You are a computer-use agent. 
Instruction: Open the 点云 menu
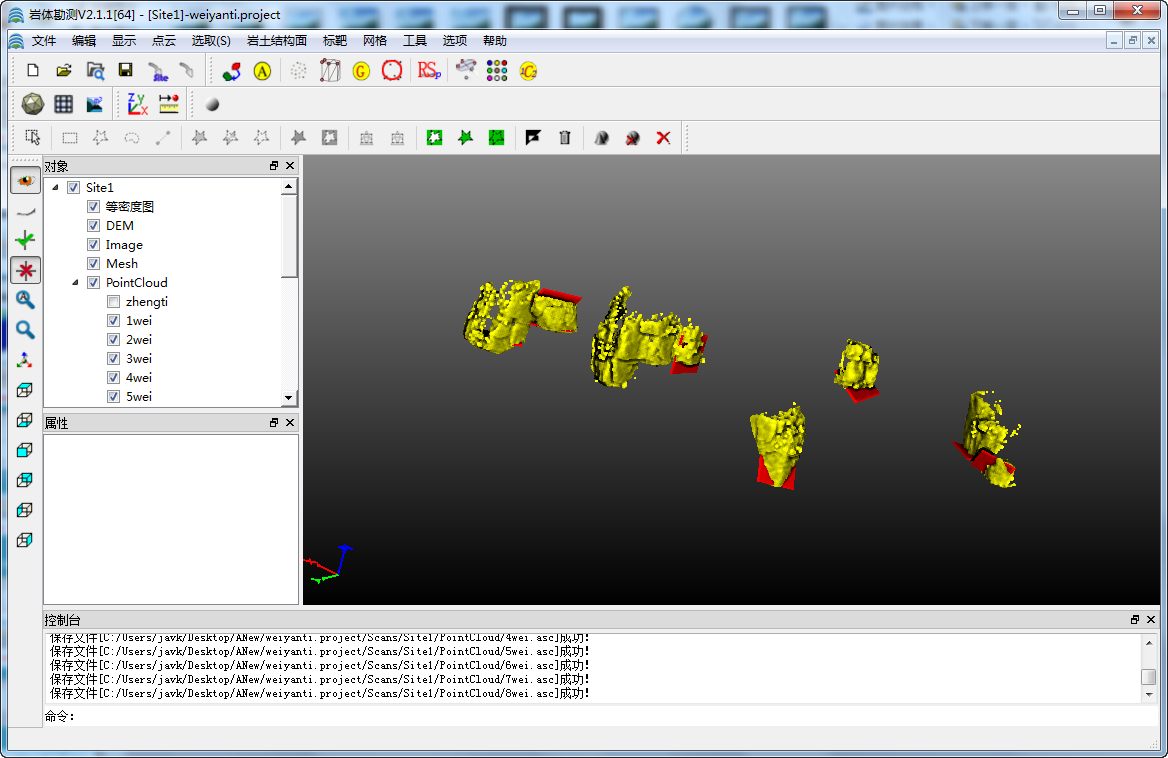point(163,41)
